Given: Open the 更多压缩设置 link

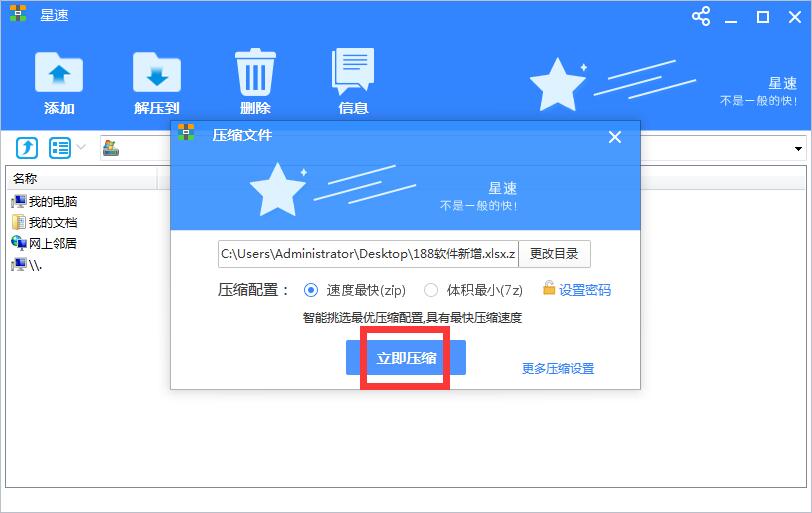Looking at the screenshot, I should [557, 368].
